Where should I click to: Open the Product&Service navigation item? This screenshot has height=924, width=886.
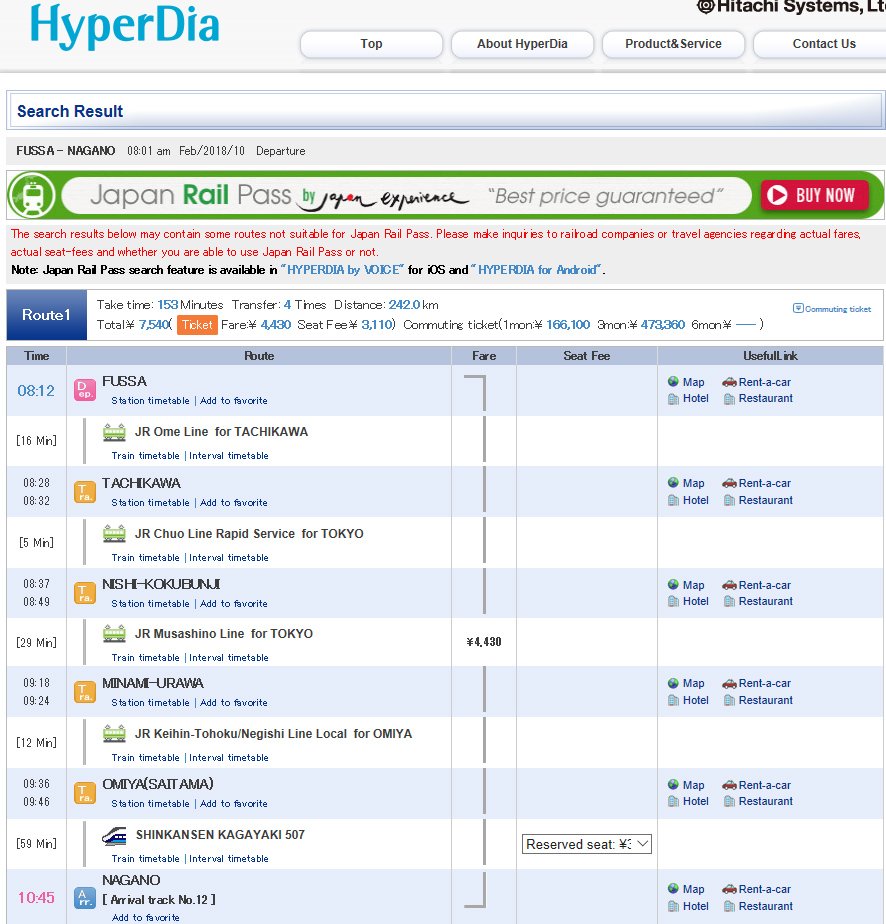point(673,44)
